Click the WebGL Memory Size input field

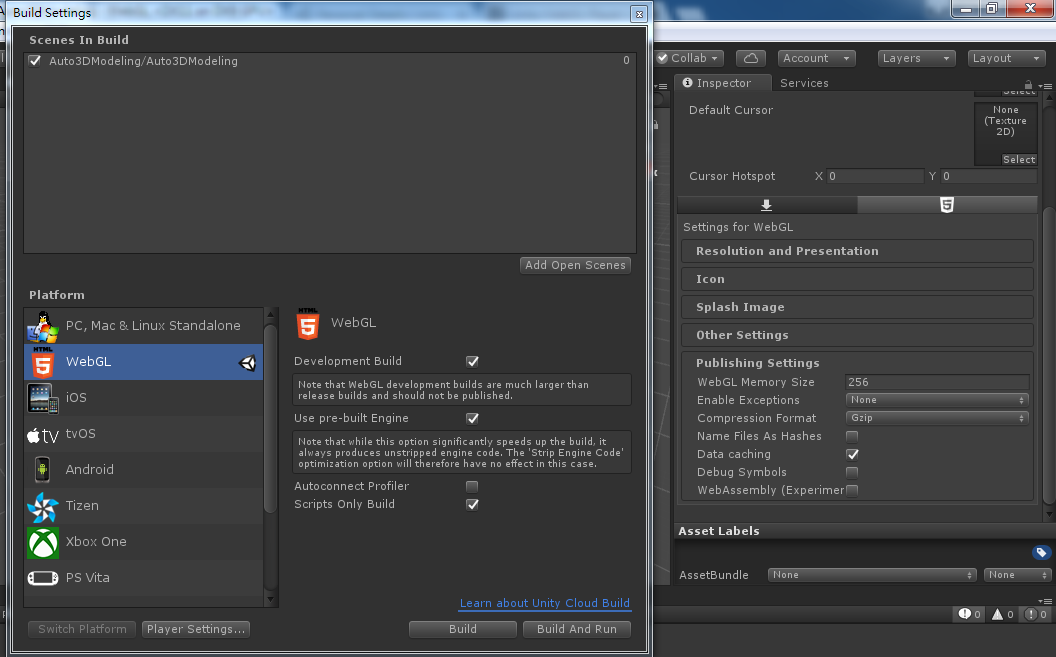pyautogui.click(x=936, y=382)
